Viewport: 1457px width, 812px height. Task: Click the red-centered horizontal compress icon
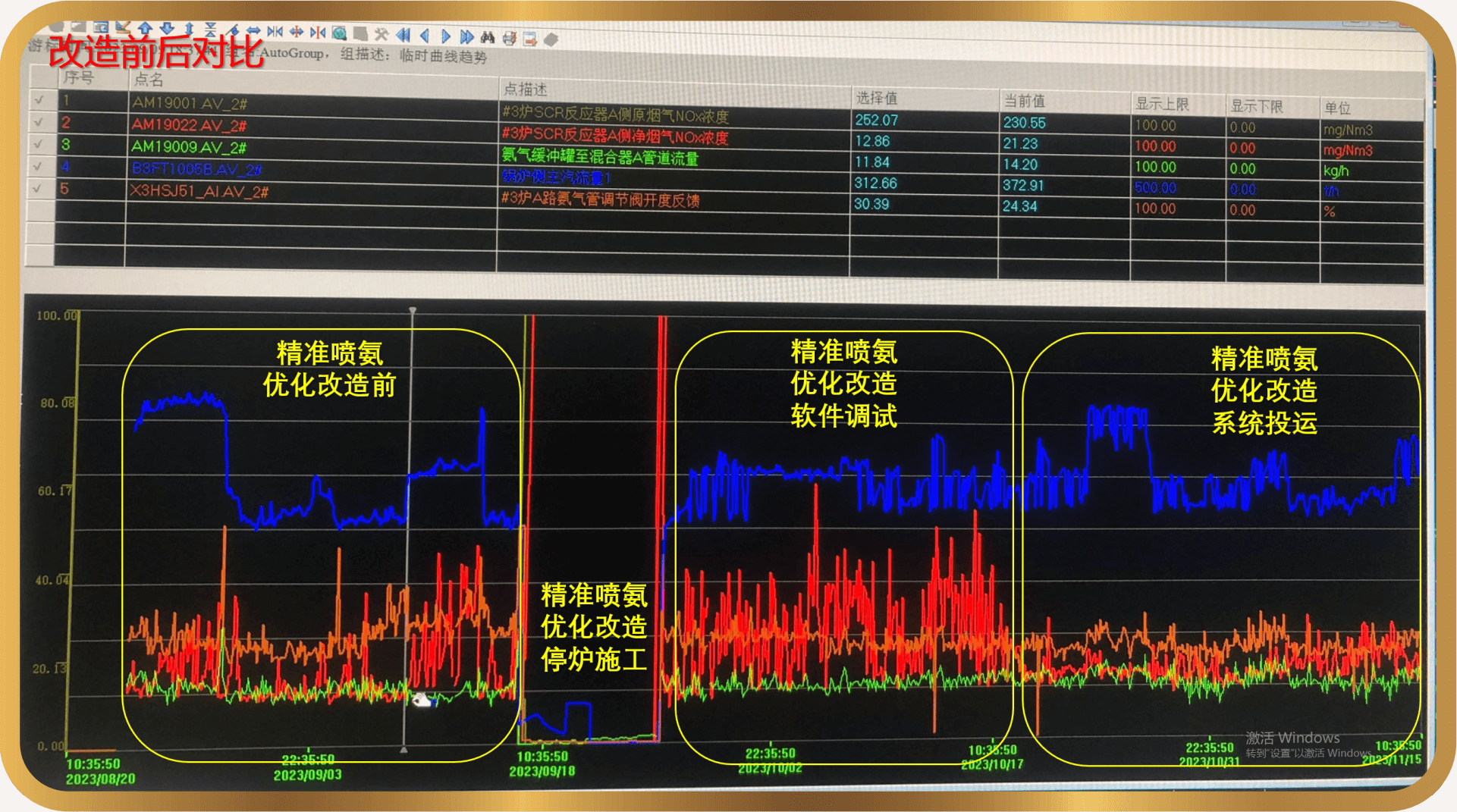pos(318,33)
